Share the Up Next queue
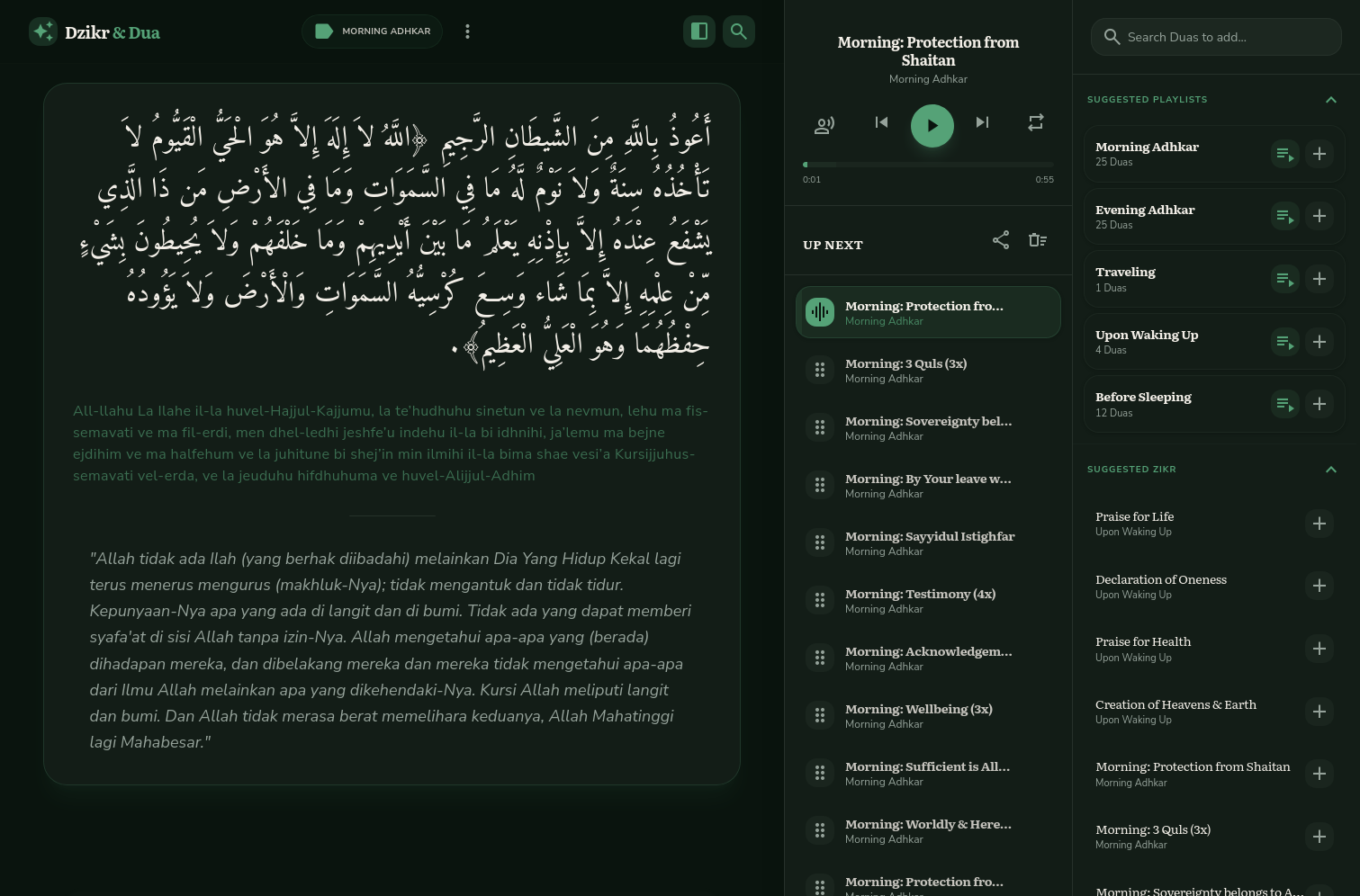The height and width of the screenshot is (896, 1360). point(1001,240)
